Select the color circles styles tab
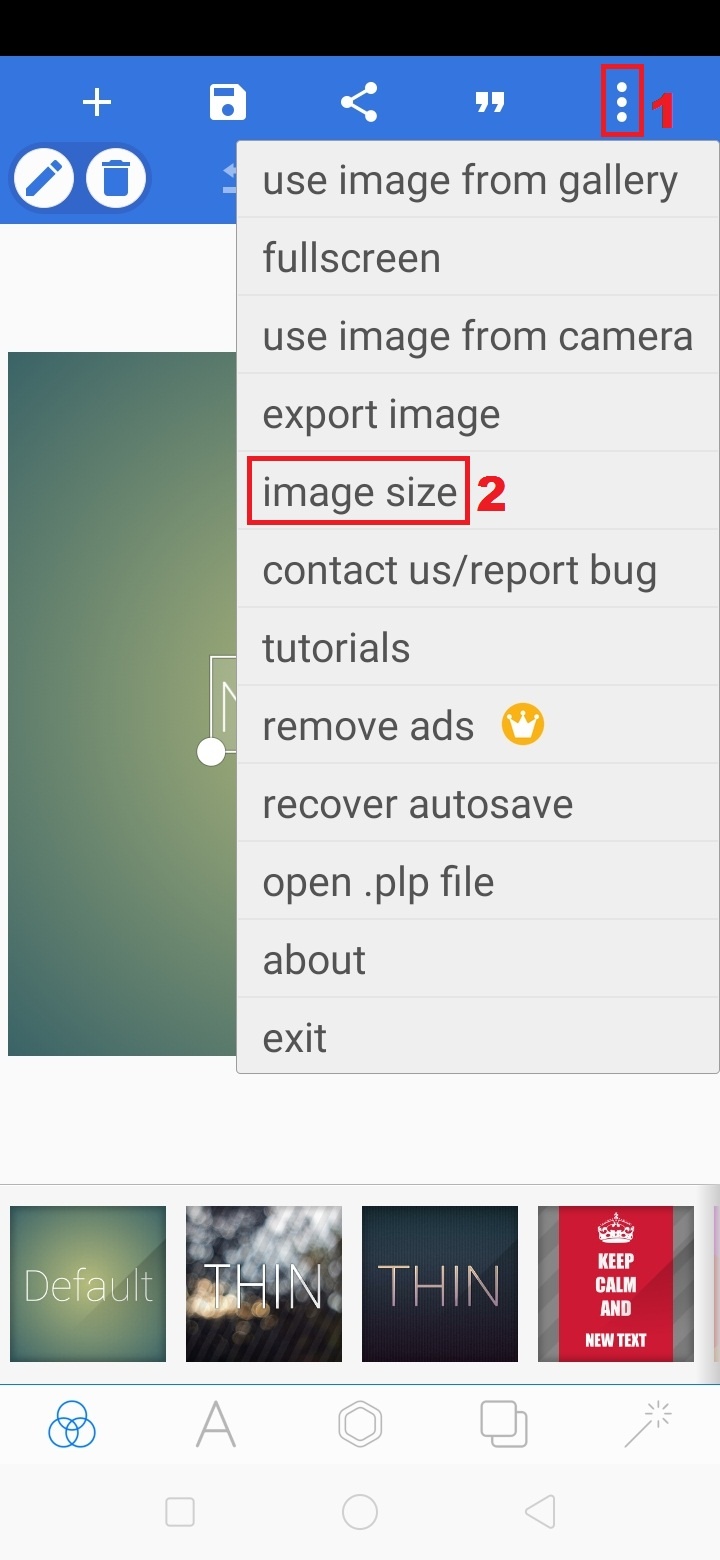Image resolution: width=720 pixels, height=1560 pixels. point(72,1424)
